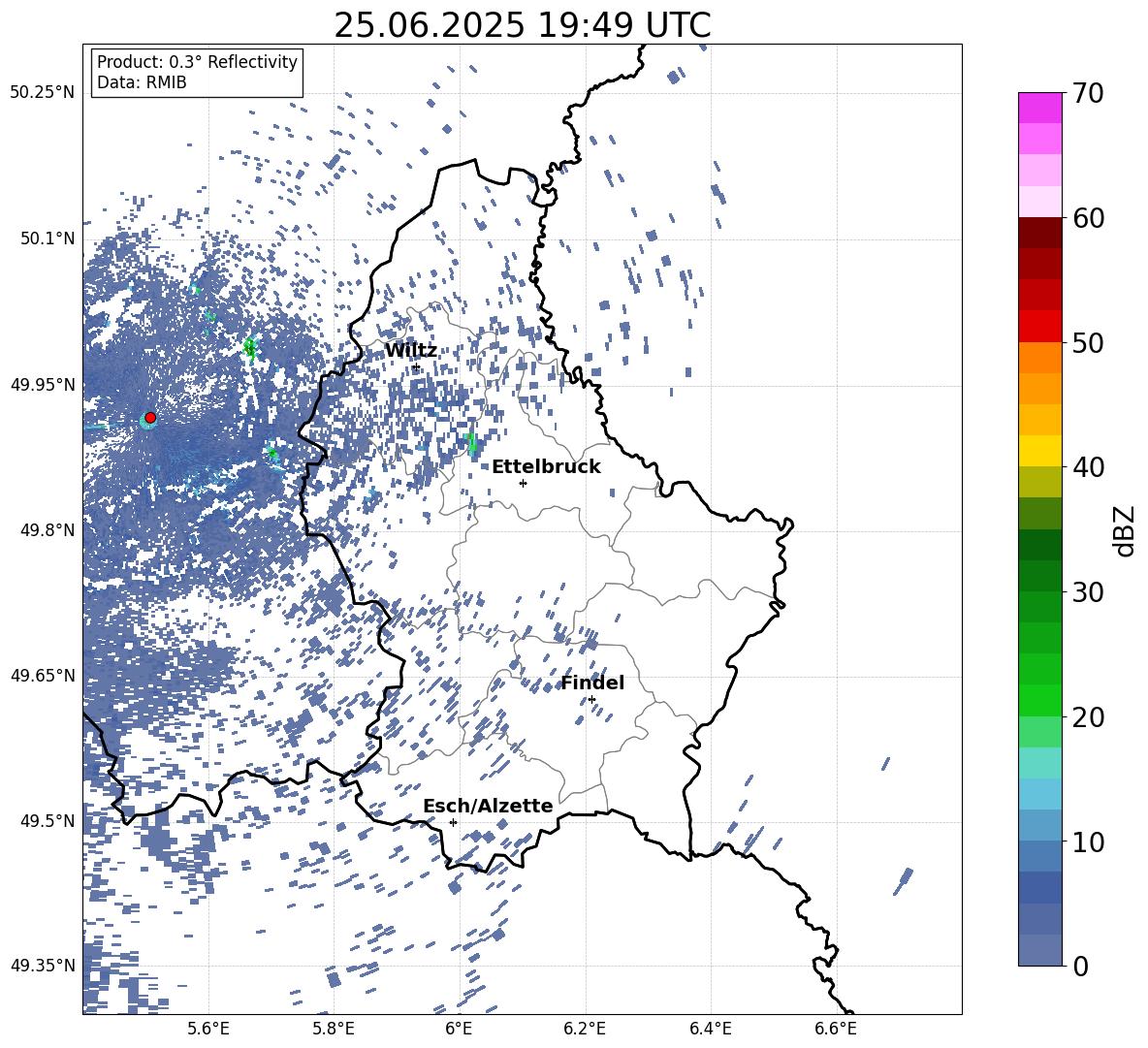Click the Esch/Alzette city label
The height and width of the screenshot is (1048, 1148).
tap(488, 806)
